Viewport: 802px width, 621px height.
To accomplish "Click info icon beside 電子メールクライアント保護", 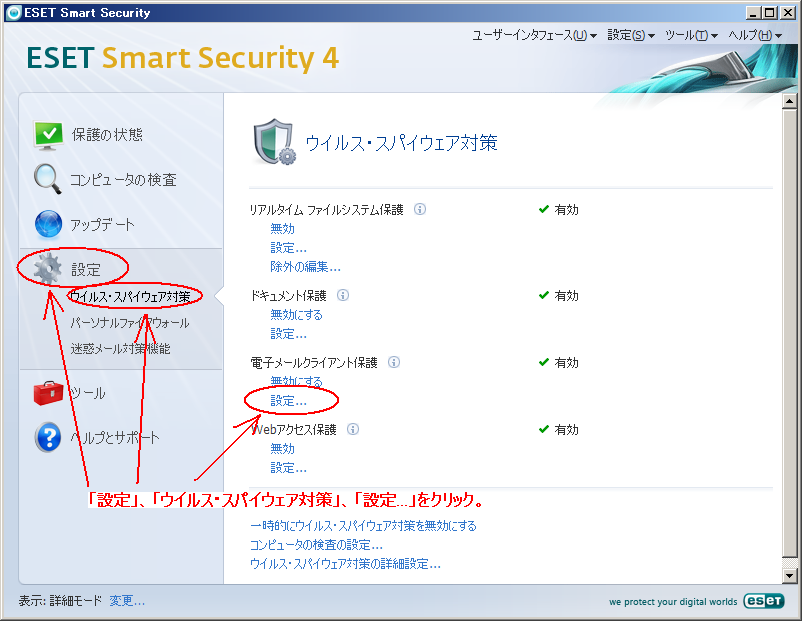I will pos(394,363).
